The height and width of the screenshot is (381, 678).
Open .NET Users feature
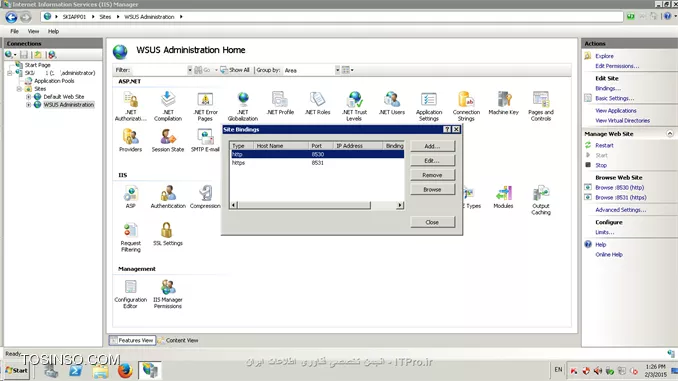click(392, 103)
